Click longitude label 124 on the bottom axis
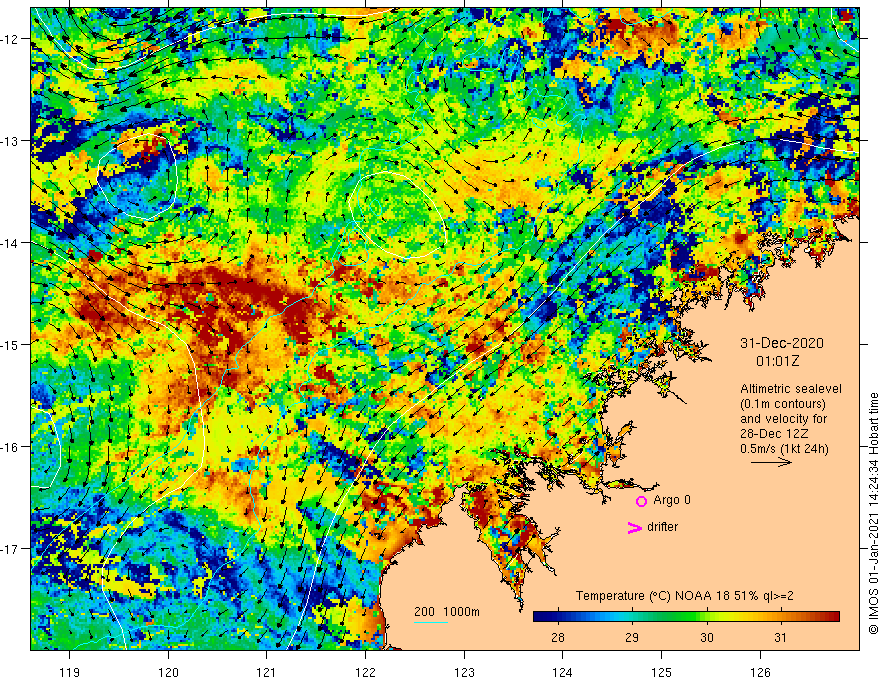Image resolution: width=880 pixels, height=680 pixels. [562, 672]
